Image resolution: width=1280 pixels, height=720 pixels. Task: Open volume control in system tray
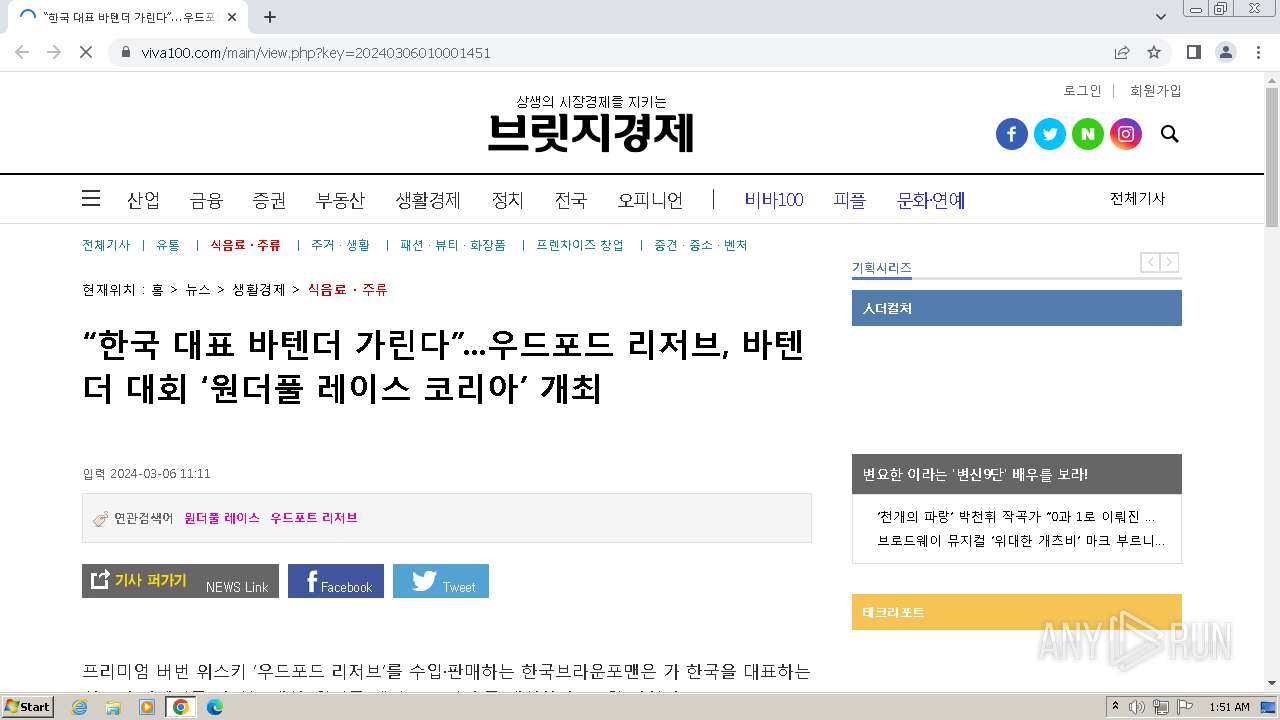click(1137, 707)
